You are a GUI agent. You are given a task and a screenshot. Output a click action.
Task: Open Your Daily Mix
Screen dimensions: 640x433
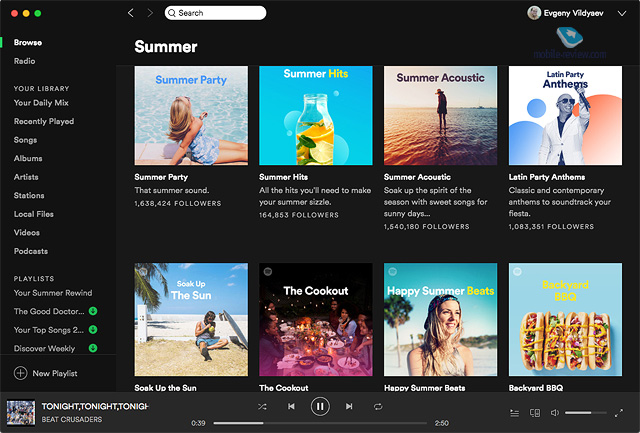click(x=41, y=103)
